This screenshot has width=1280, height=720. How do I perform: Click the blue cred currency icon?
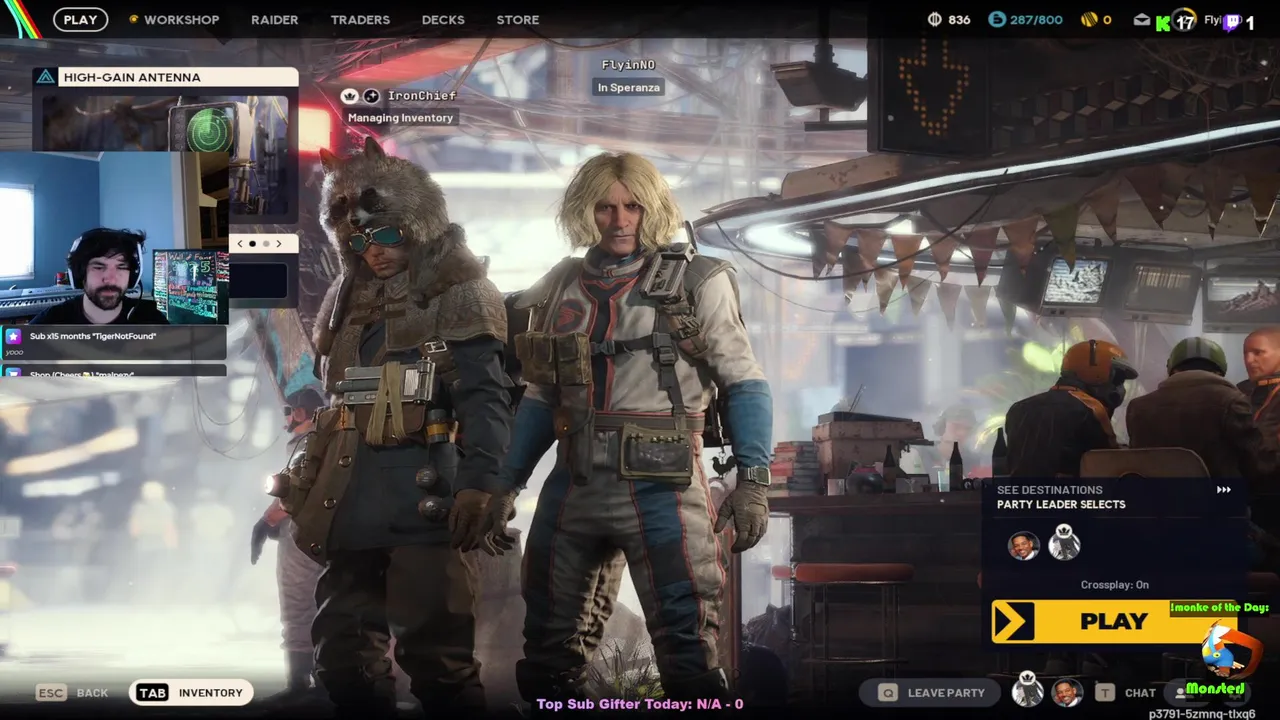point(996,19)
